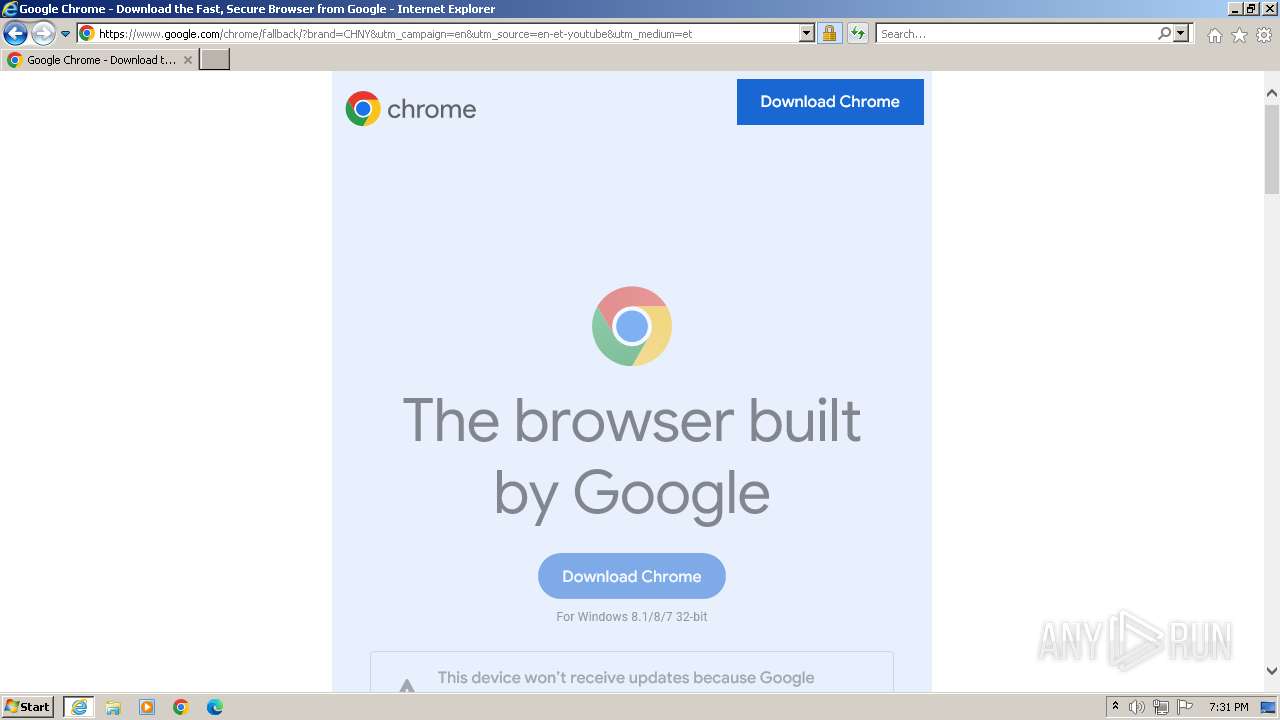
Task: Open Favorites with the star icon
Action: [x=1239, y=35]
